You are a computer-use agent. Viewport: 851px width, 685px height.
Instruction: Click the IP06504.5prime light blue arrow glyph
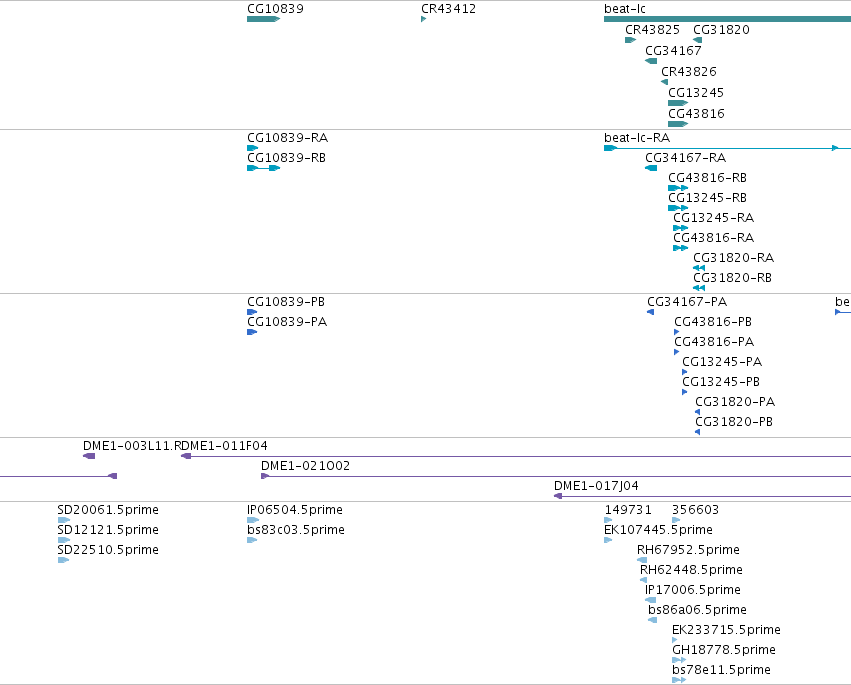coord(253,520)
